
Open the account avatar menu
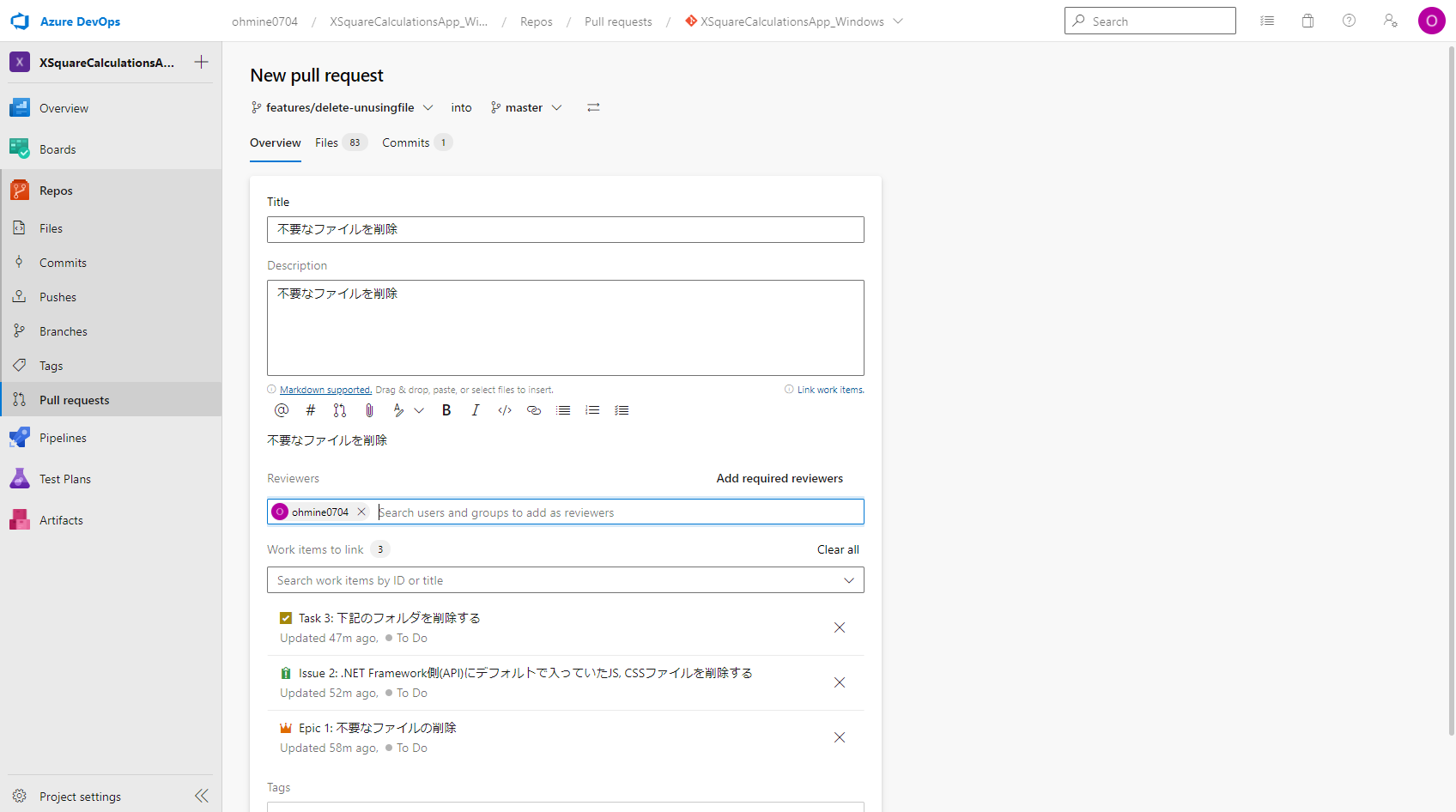point(1431,21)
